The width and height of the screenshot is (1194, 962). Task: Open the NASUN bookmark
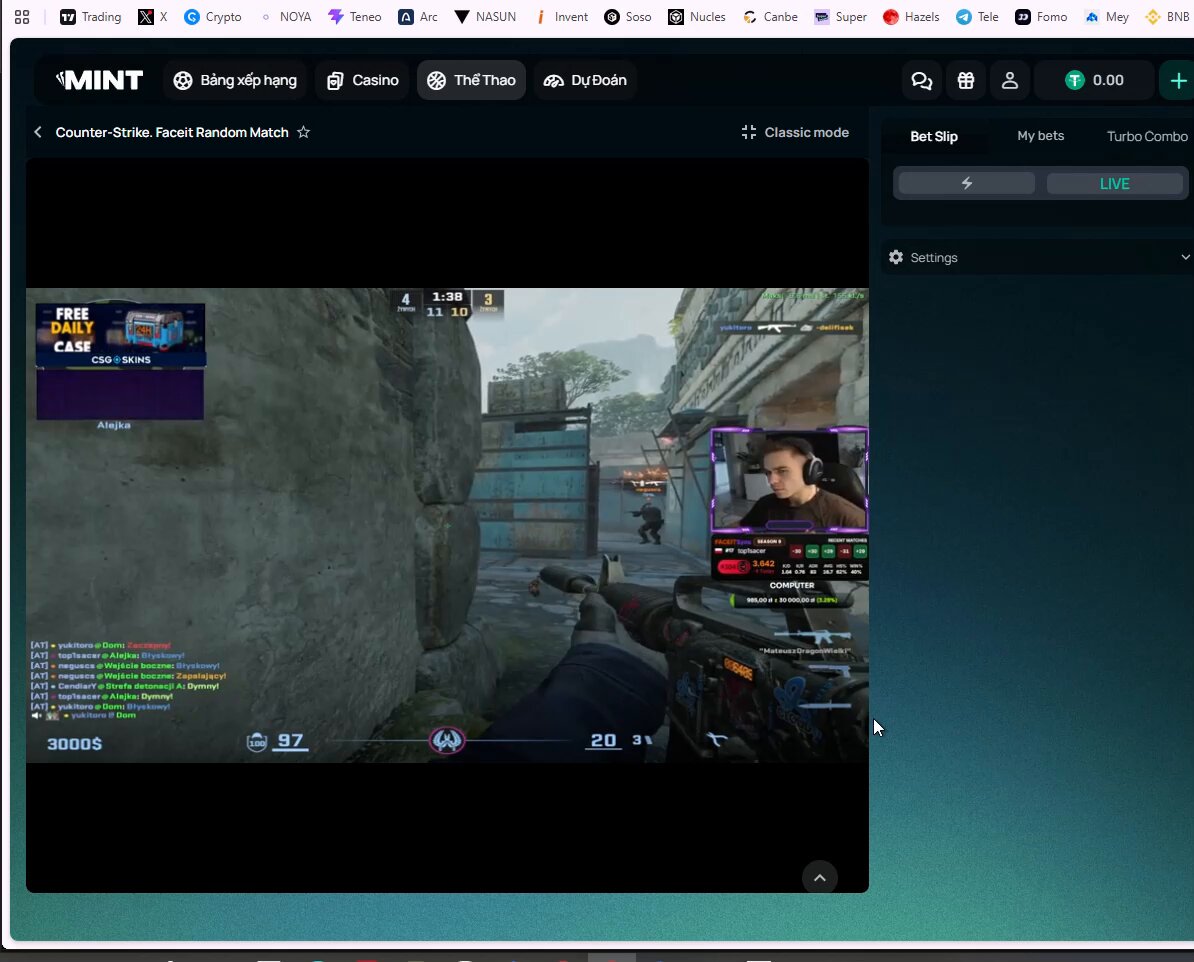tap(484, 17)
